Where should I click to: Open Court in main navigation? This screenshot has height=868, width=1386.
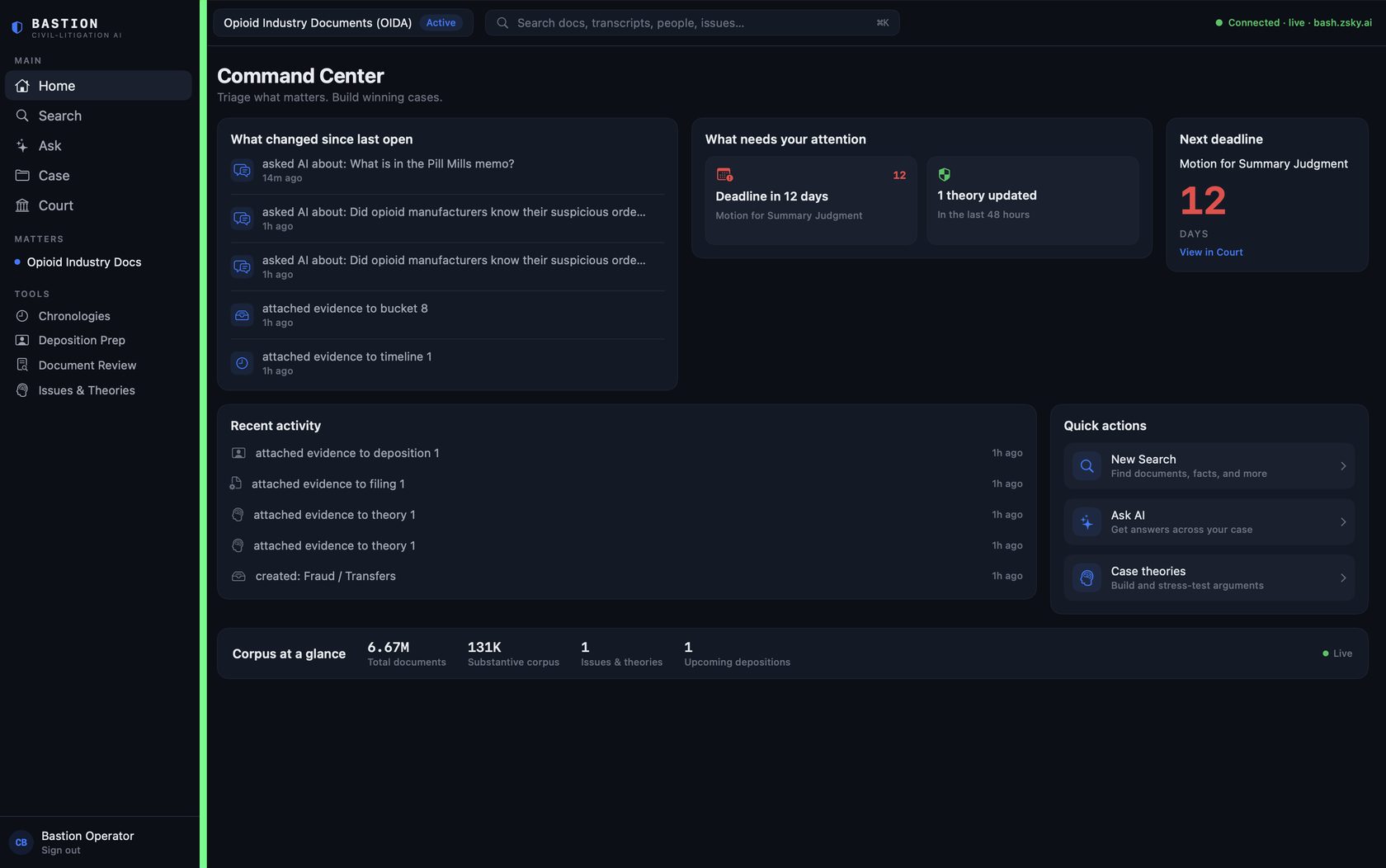98,205
